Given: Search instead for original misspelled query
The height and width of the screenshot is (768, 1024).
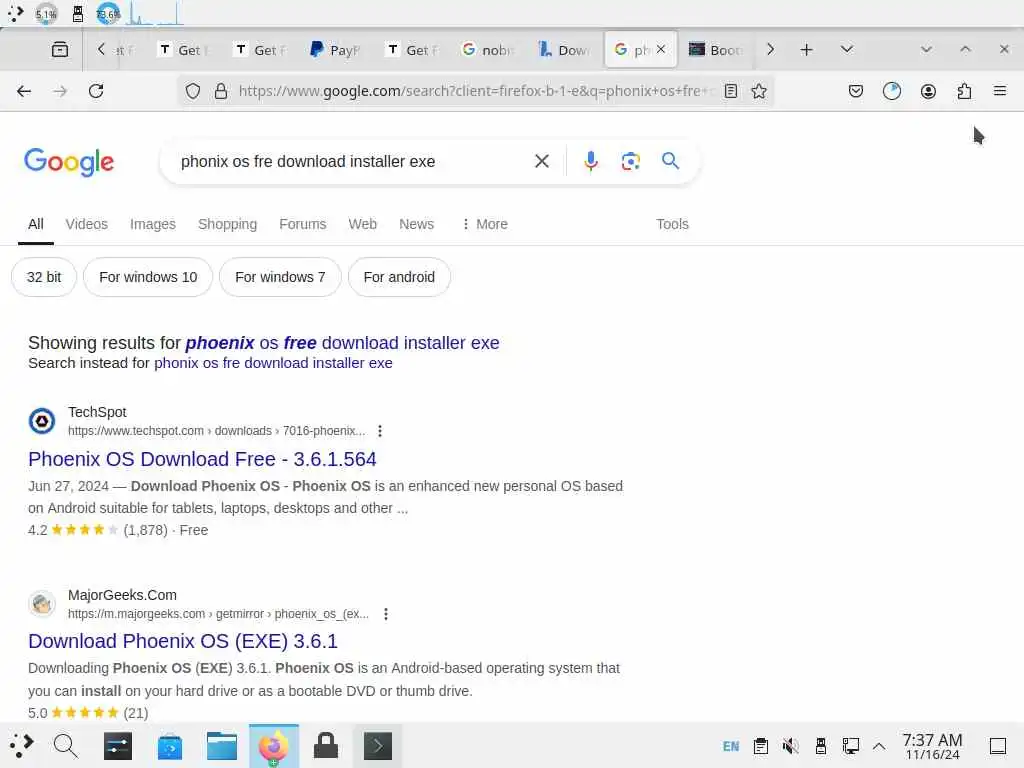Looking at the screenshot, I should point(273,363).
